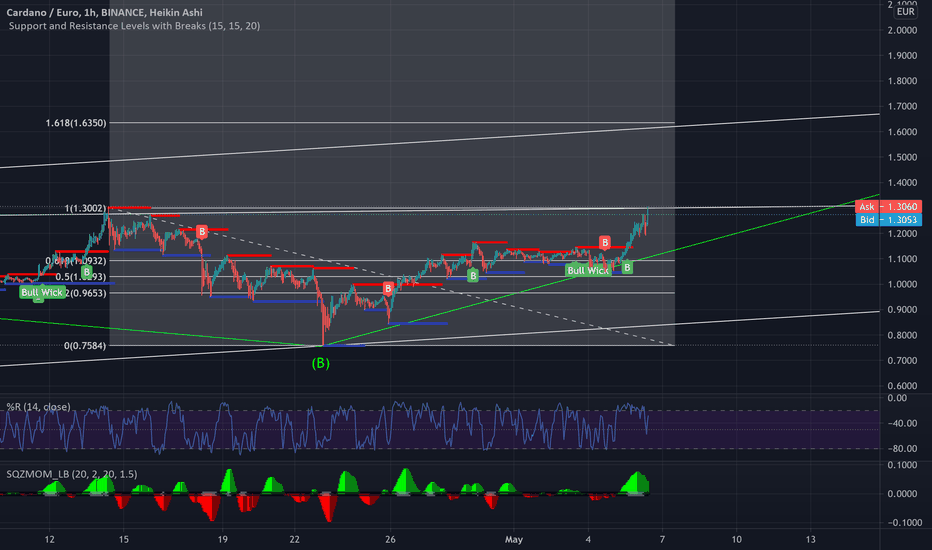
Task: Select the 2(0.9653) Fibonacci level label
Action: click(86, 293)
